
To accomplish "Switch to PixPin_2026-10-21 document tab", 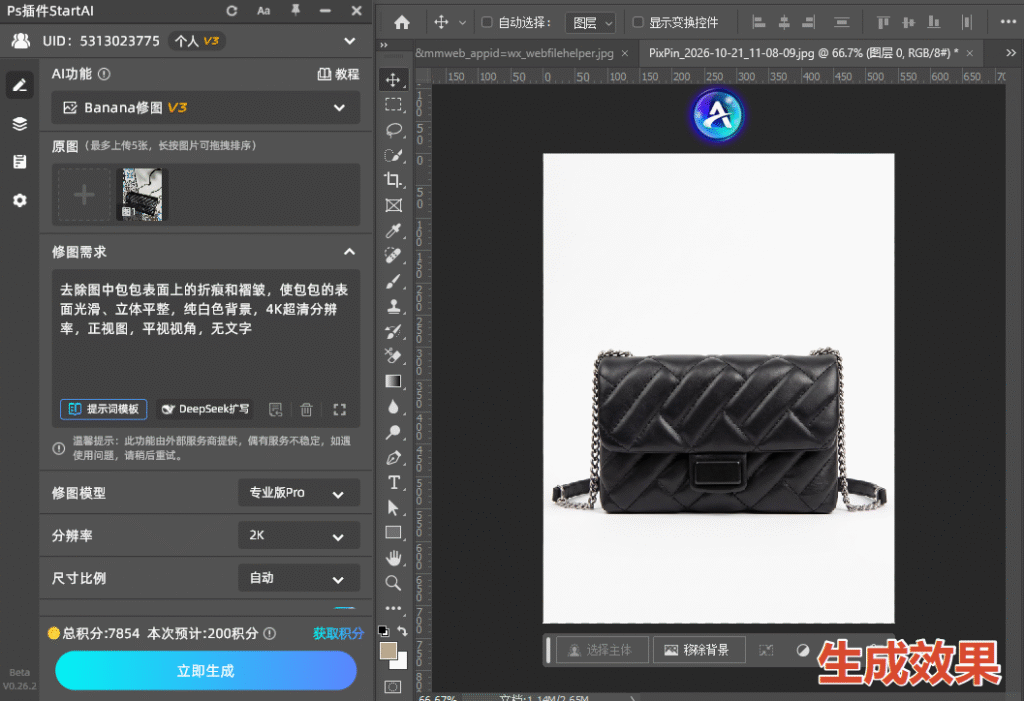I will (x=803, y=53).
